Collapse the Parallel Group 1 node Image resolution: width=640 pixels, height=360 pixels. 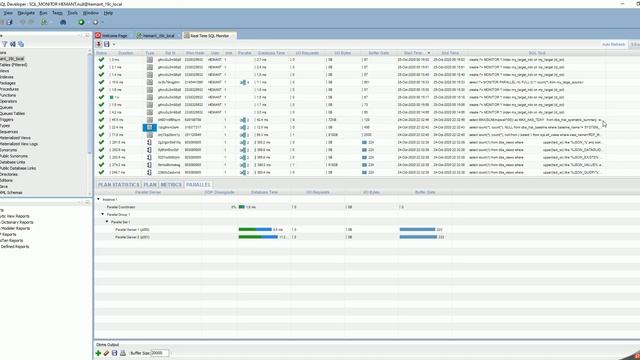pyautogui.click(x=103, y=214)
